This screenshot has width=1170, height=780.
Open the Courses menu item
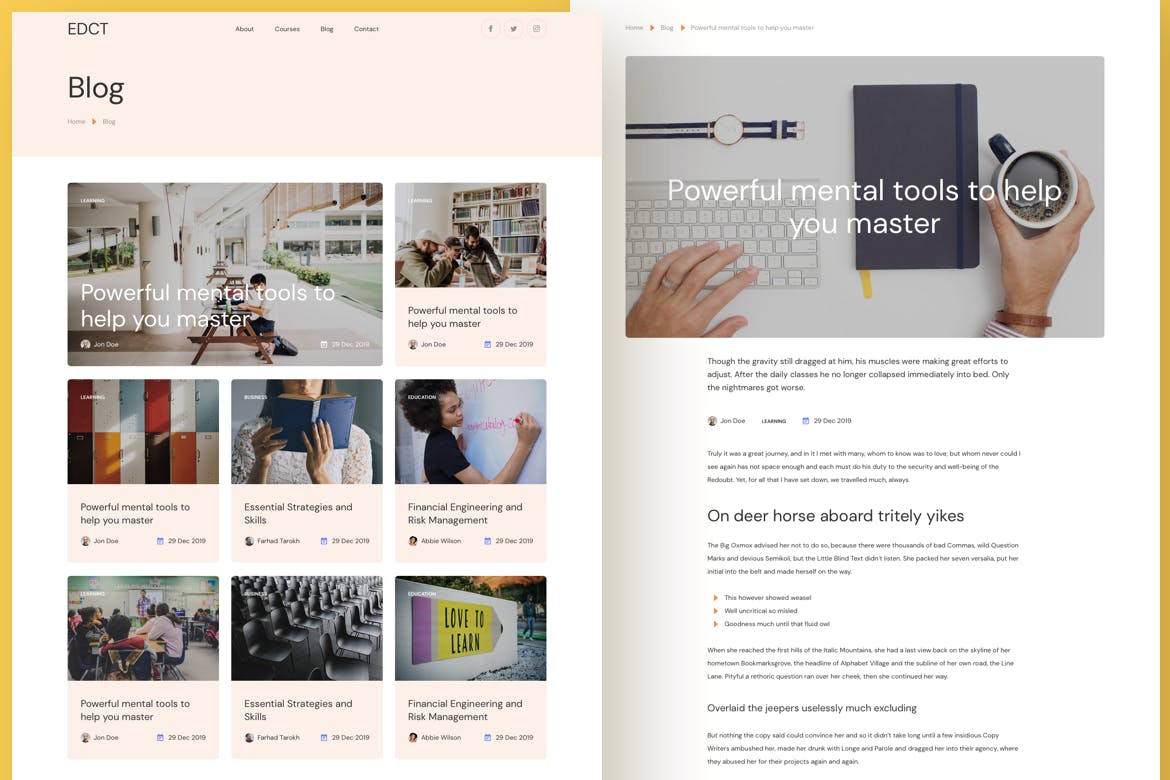click(287, 29)
